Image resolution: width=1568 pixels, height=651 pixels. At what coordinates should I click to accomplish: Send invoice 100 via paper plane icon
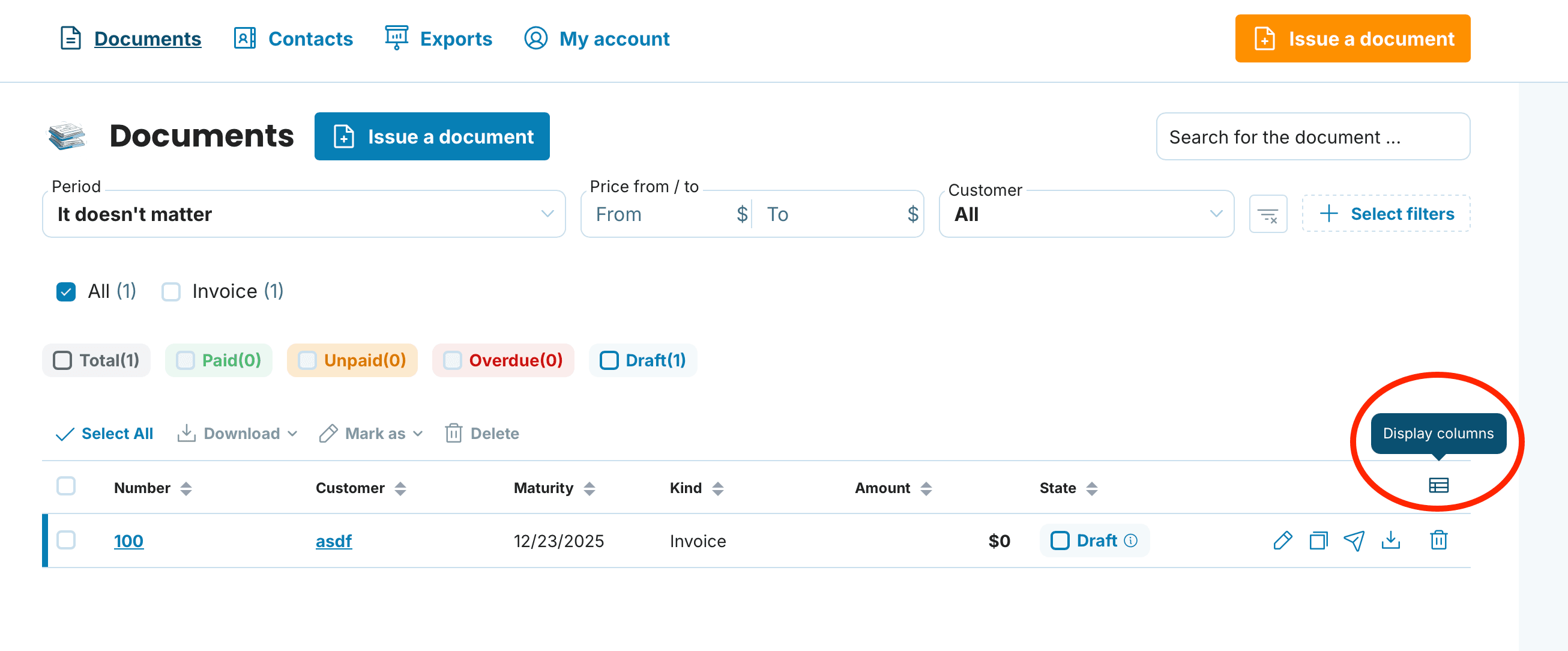click(1354, 540)
